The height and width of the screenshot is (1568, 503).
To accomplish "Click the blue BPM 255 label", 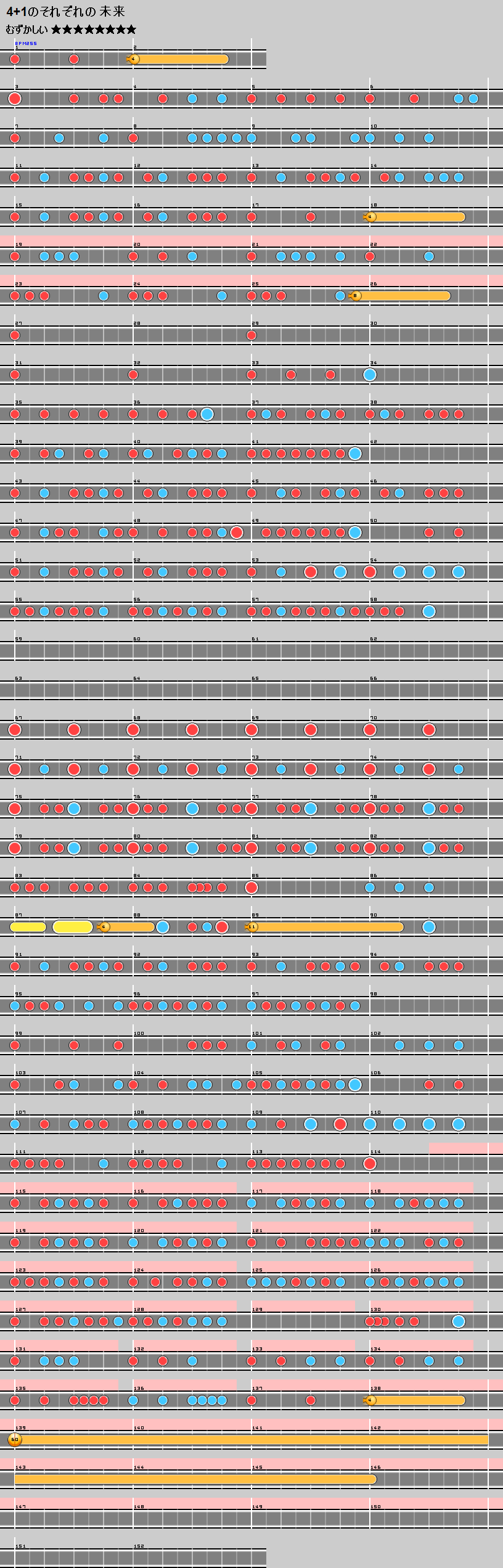I will (26, 44).
